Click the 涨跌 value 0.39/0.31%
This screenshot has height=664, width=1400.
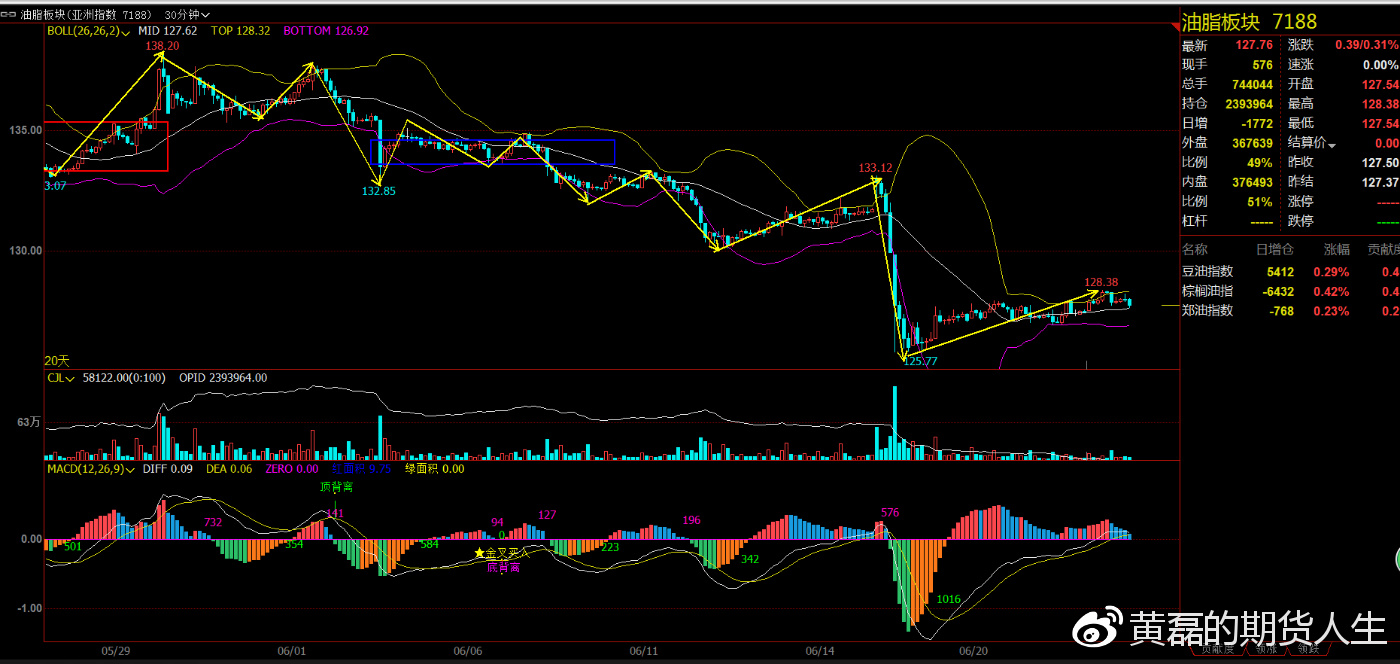[1368, 45]
